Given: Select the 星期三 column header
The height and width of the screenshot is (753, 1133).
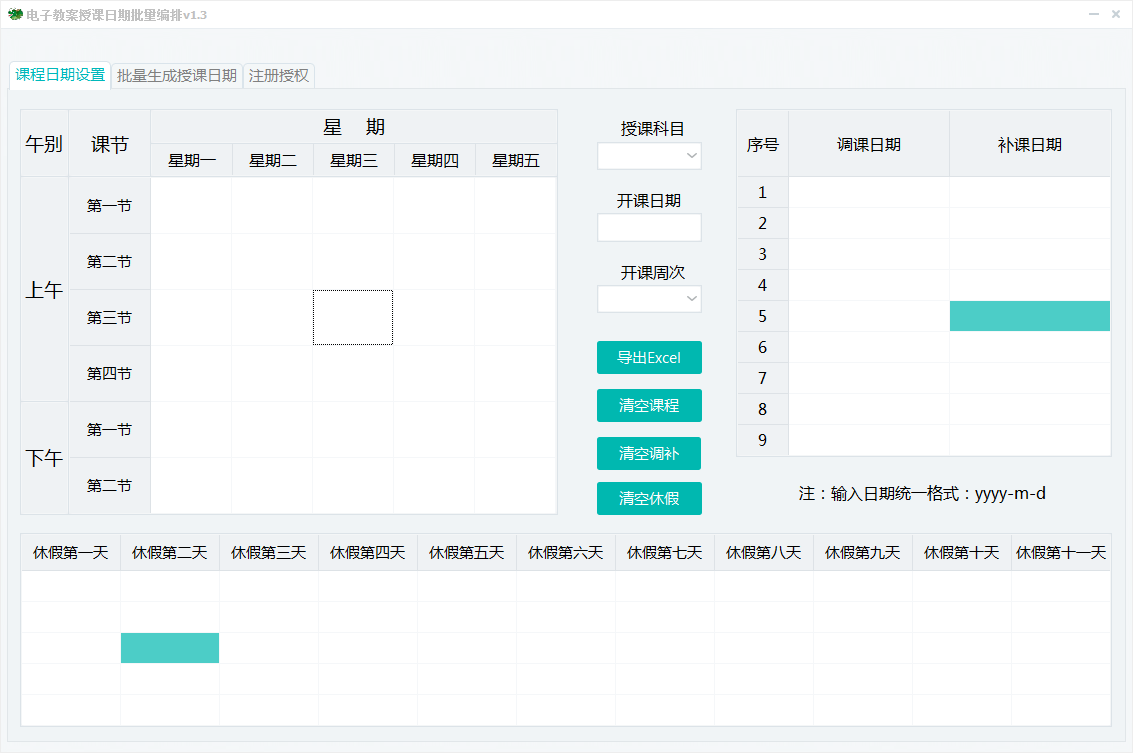Looking at the screenshot, I should click(352, 160).
